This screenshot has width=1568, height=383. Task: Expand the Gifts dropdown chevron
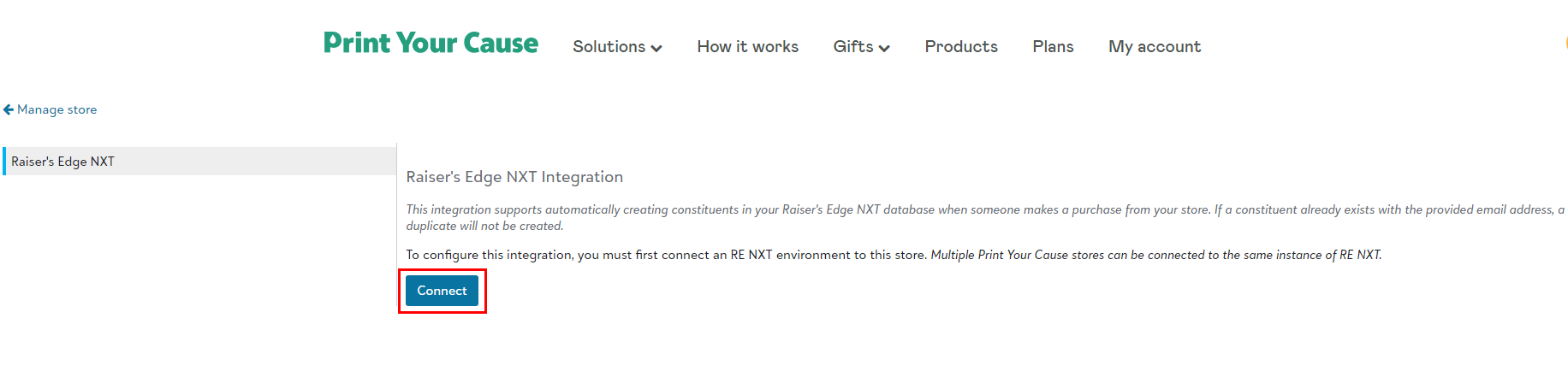coord(884,49)
